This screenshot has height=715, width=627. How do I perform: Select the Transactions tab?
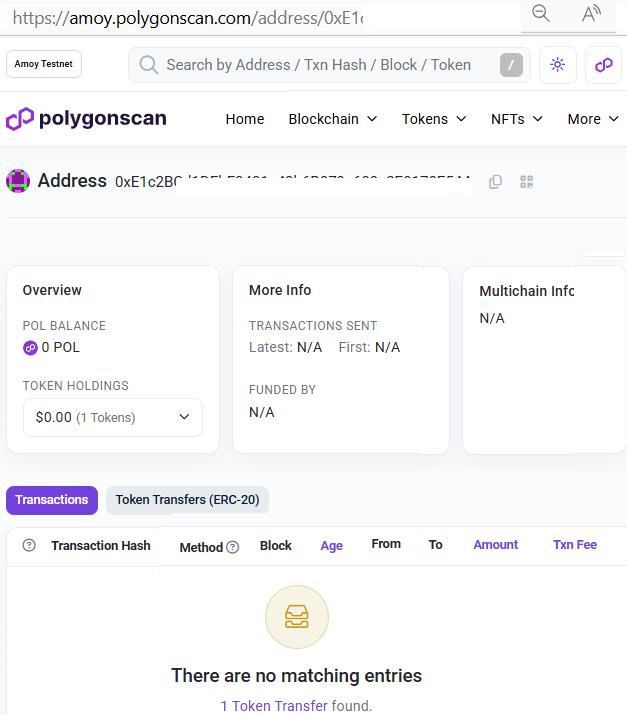coord(52,500)
